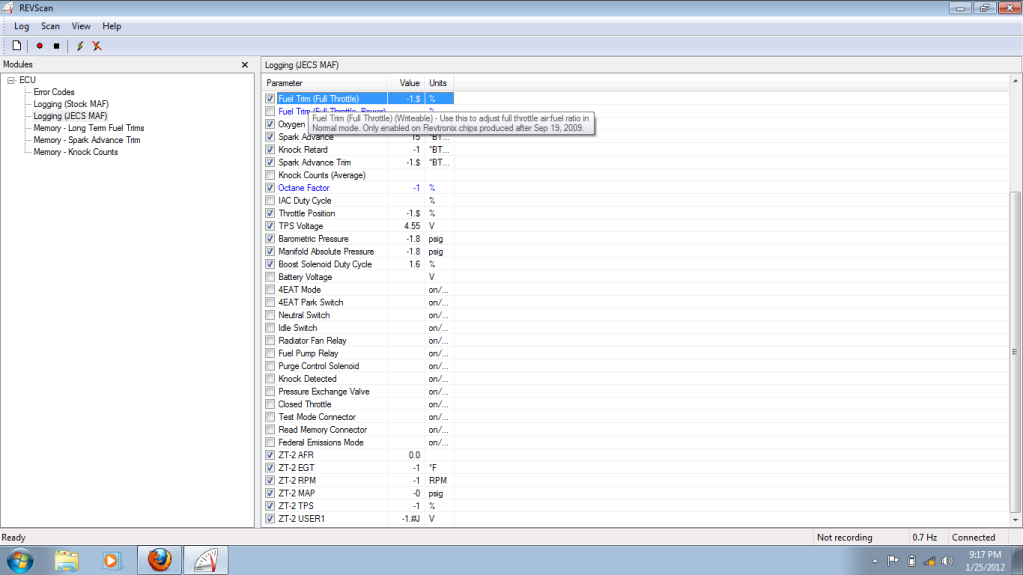The height and width of the screenshot is (575, 1023).
Task: Collapse the ECU tree node
Action: click(x=11, y=80)
